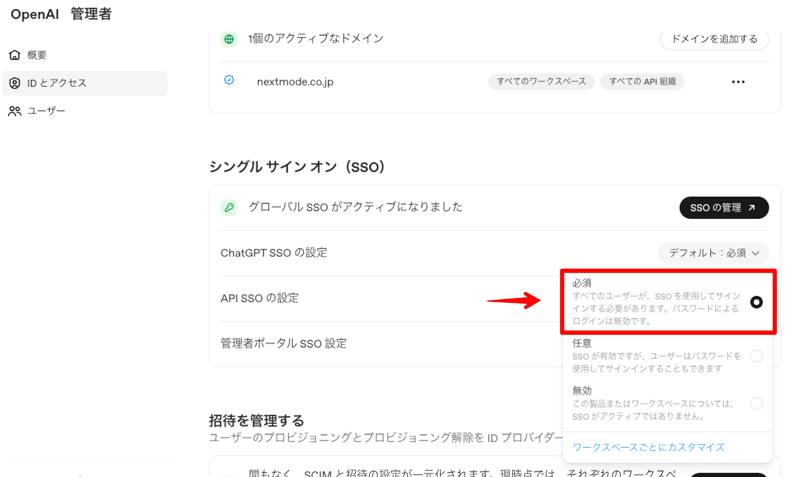Click the shield icon for ID とアクセス
The image size is (800, 477).
[x=14, y=83]
